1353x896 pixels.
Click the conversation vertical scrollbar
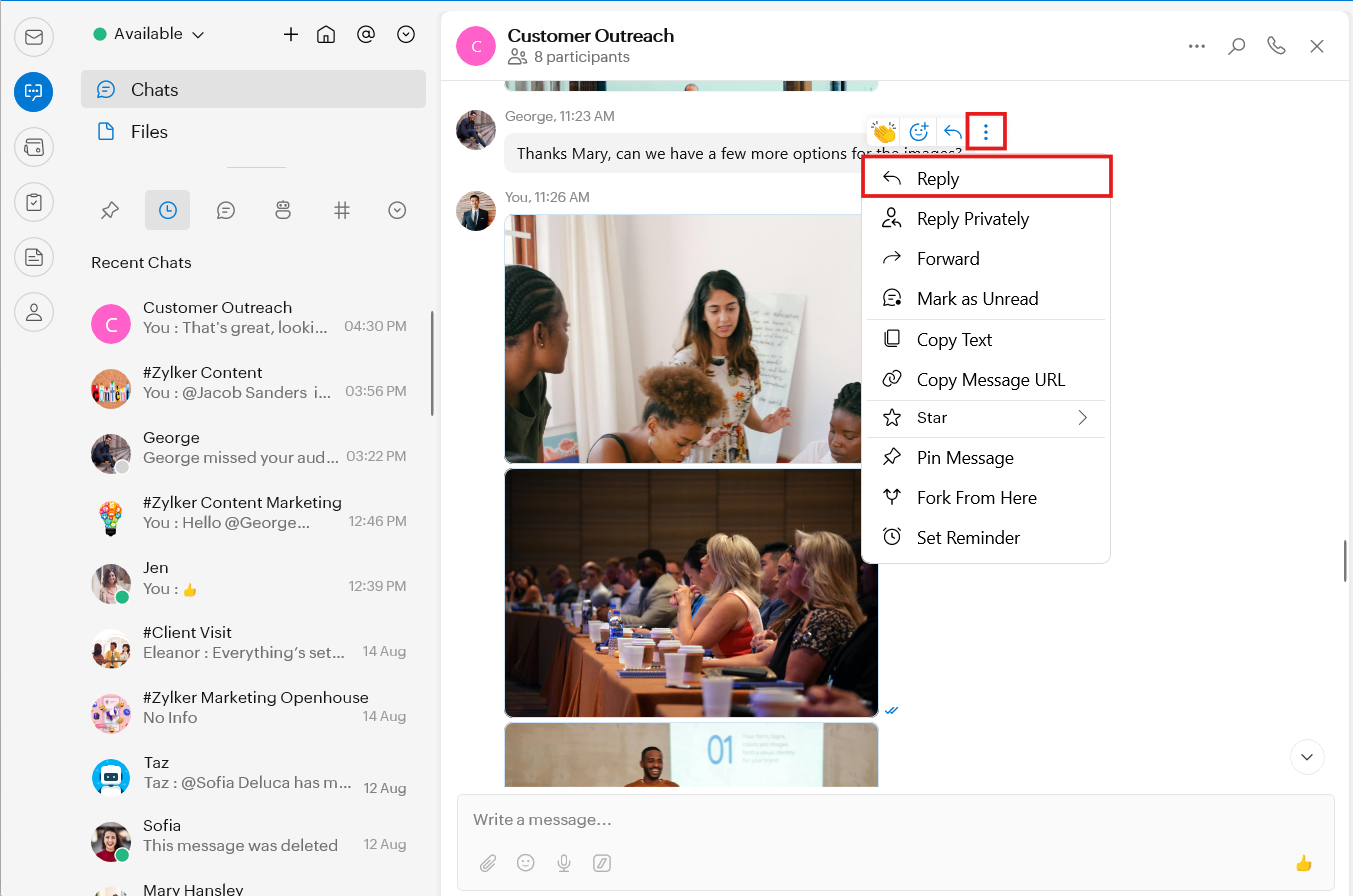(x=1346, y=560)
